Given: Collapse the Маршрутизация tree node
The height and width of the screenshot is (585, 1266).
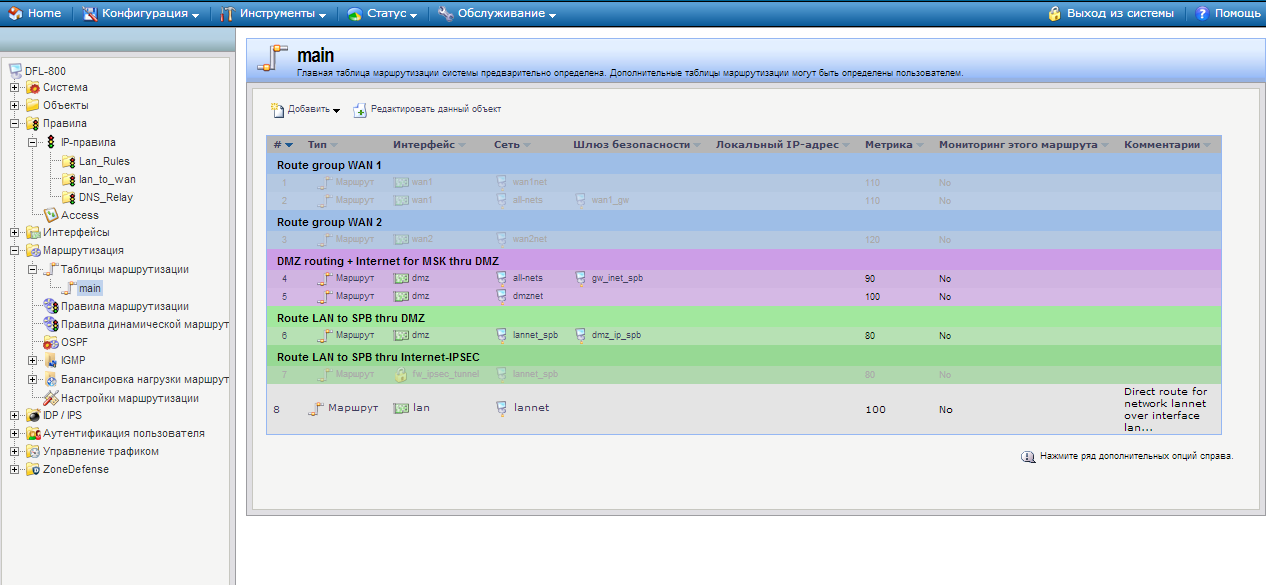Looking at the screenshot, I should click(15, 251).
